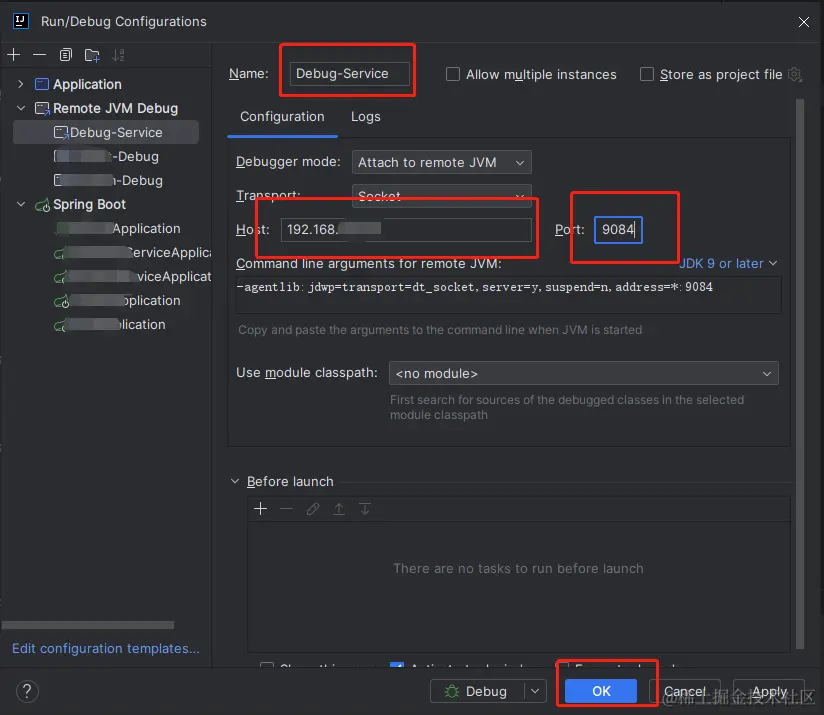Click the Application node icon in tree
This screenshot has width=824, height=715.
42,84
